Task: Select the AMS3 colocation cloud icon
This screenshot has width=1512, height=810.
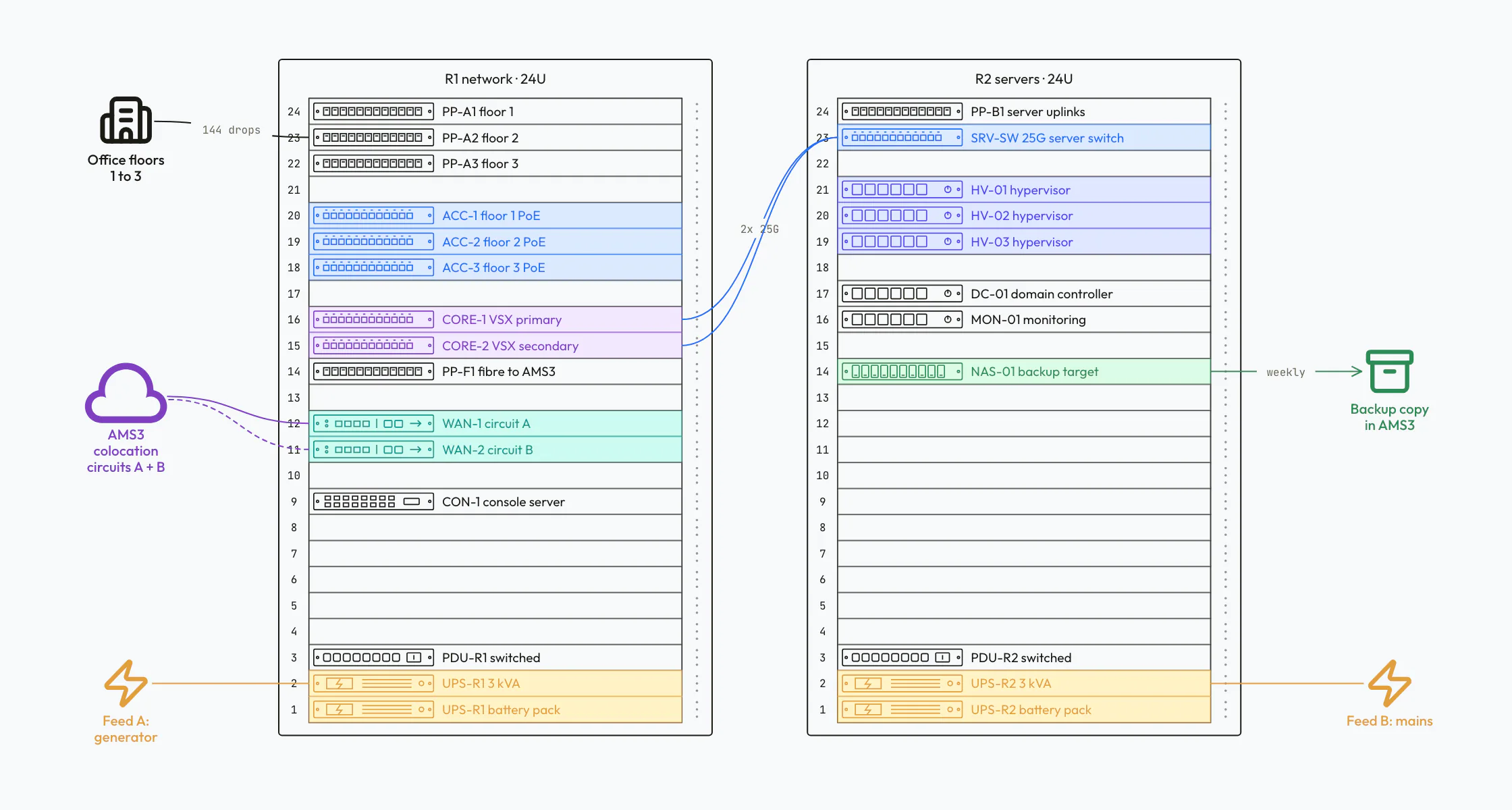Action: (x=126, y=393)
